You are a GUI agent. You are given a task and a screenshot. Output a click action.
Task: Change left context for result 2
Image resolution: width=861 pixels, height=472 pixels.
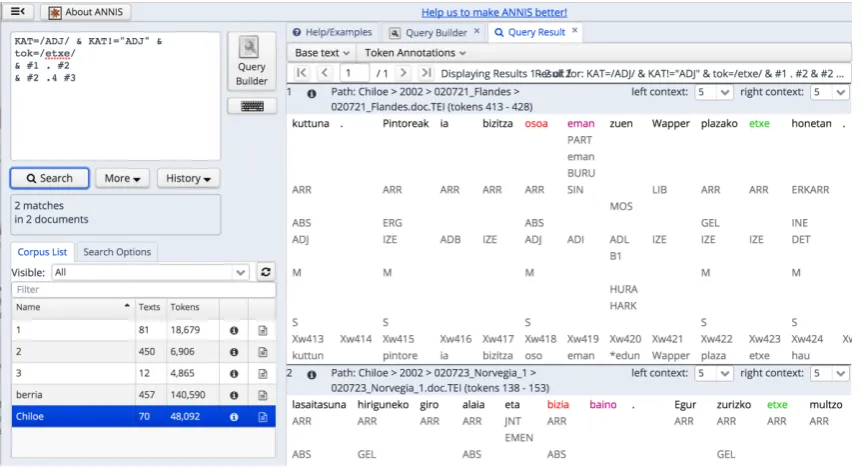(x=713, y=373)
